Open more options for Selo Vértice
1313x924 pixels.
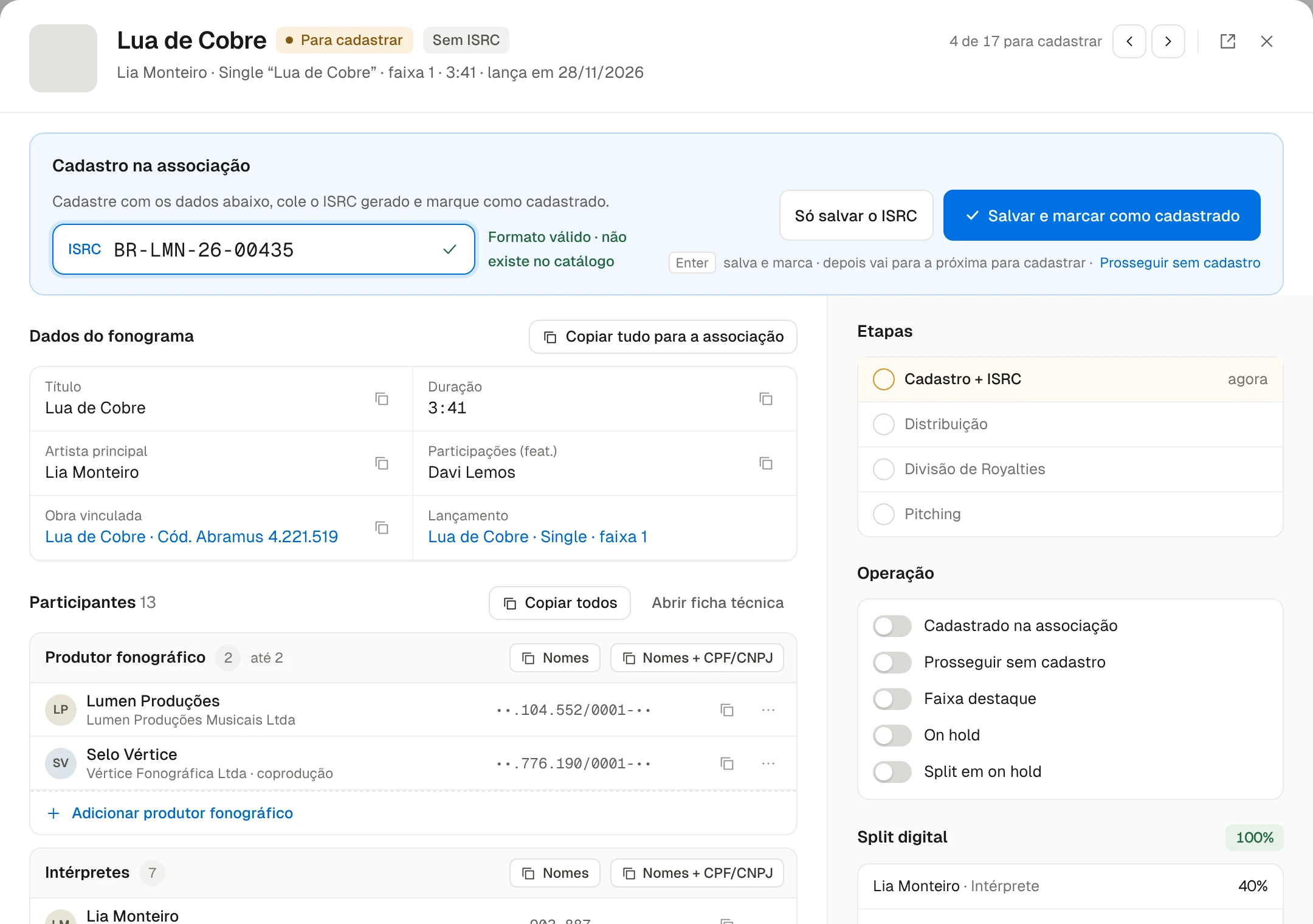point(768,764)
